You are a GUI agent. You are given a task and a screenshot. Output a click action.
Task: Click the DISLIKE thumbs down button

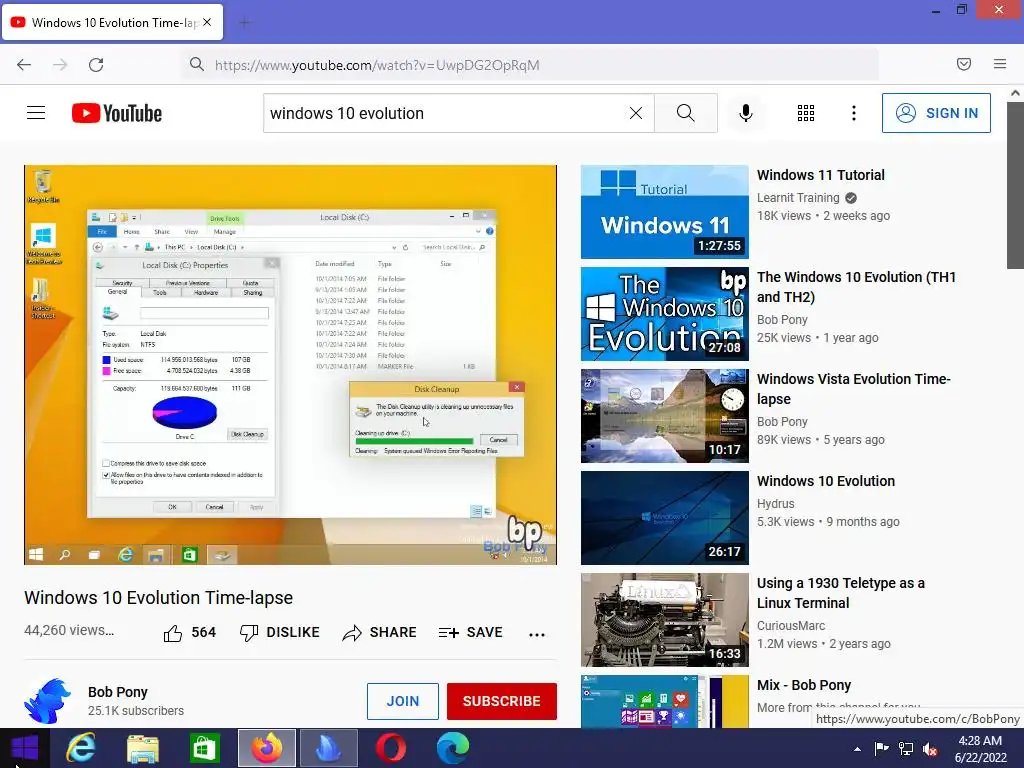[280, 632]
